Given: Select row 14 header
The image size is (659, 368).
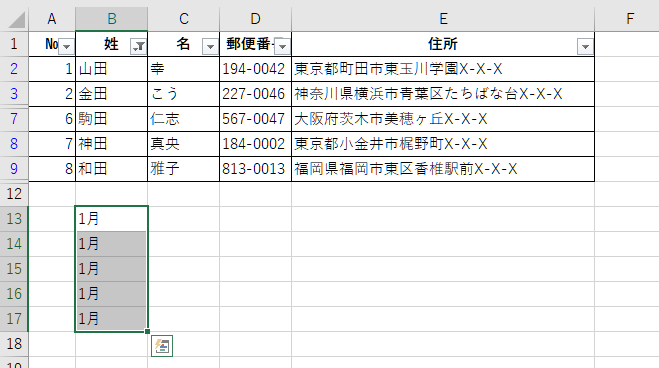Looking at the screenshot, I should 14,244.
